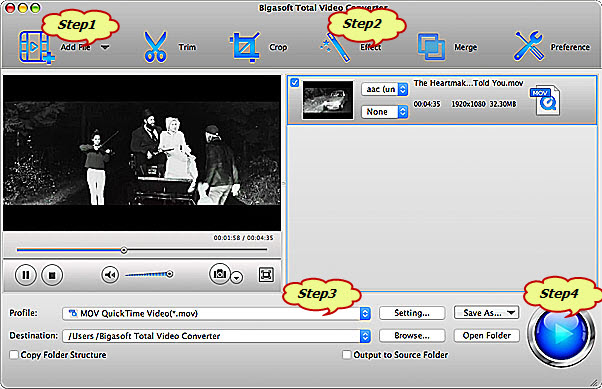Open the Effect magic wand icon

(335, 48)
